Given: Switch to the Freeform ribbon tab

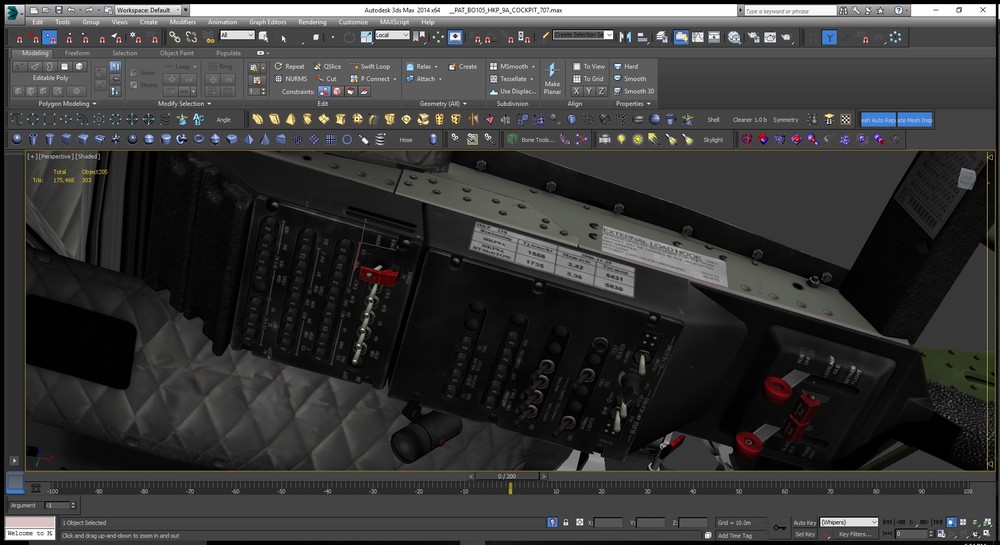Looking at the screenshot, I should [x=77, y=53].
